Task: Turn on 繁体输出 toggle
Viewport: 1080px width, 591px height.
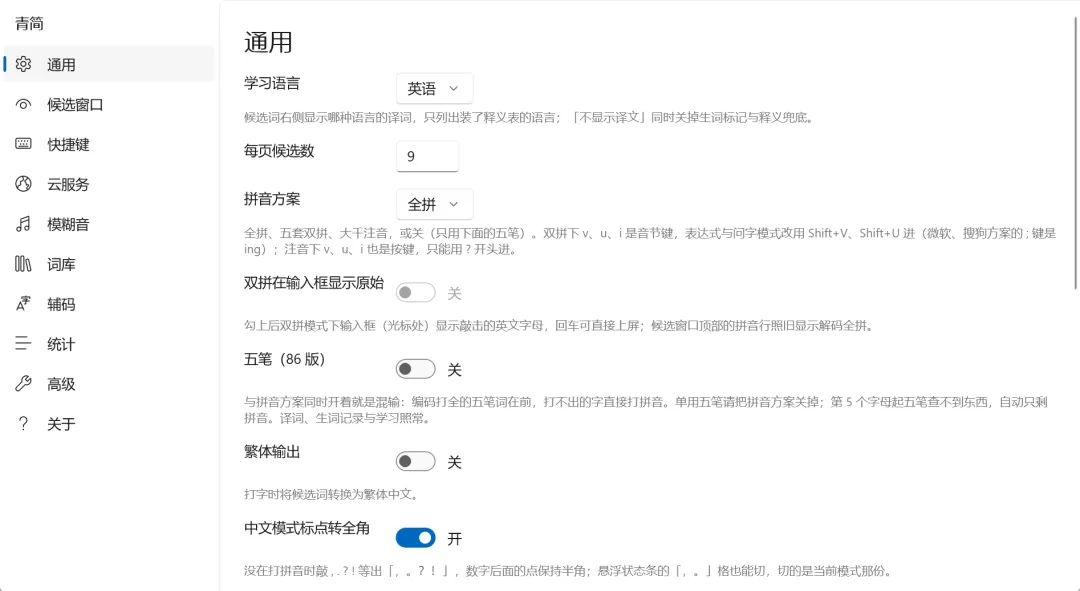Action: [x=415, y=462]
